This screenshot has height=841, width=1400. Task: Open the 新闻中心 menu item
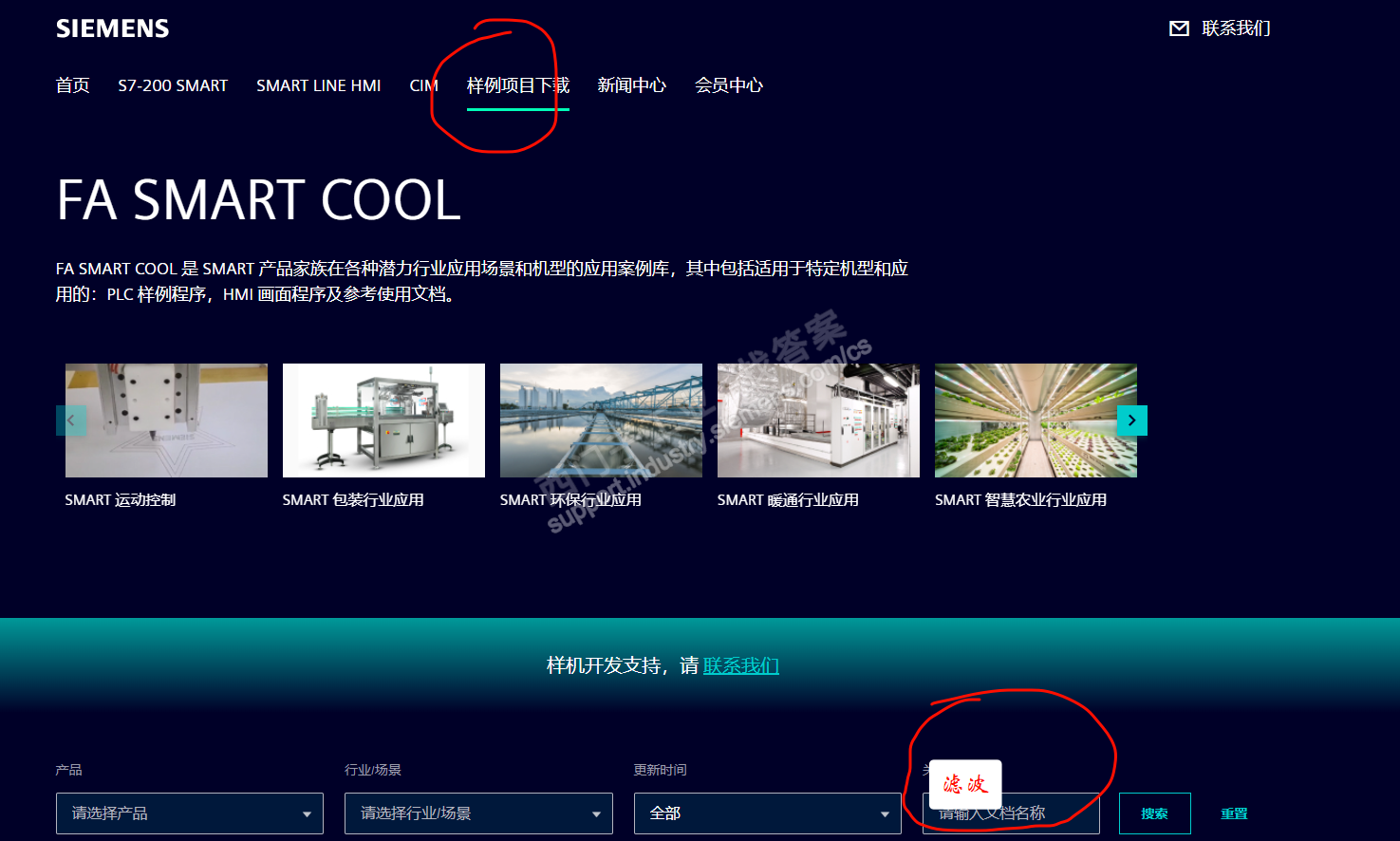tap(632, 85)
